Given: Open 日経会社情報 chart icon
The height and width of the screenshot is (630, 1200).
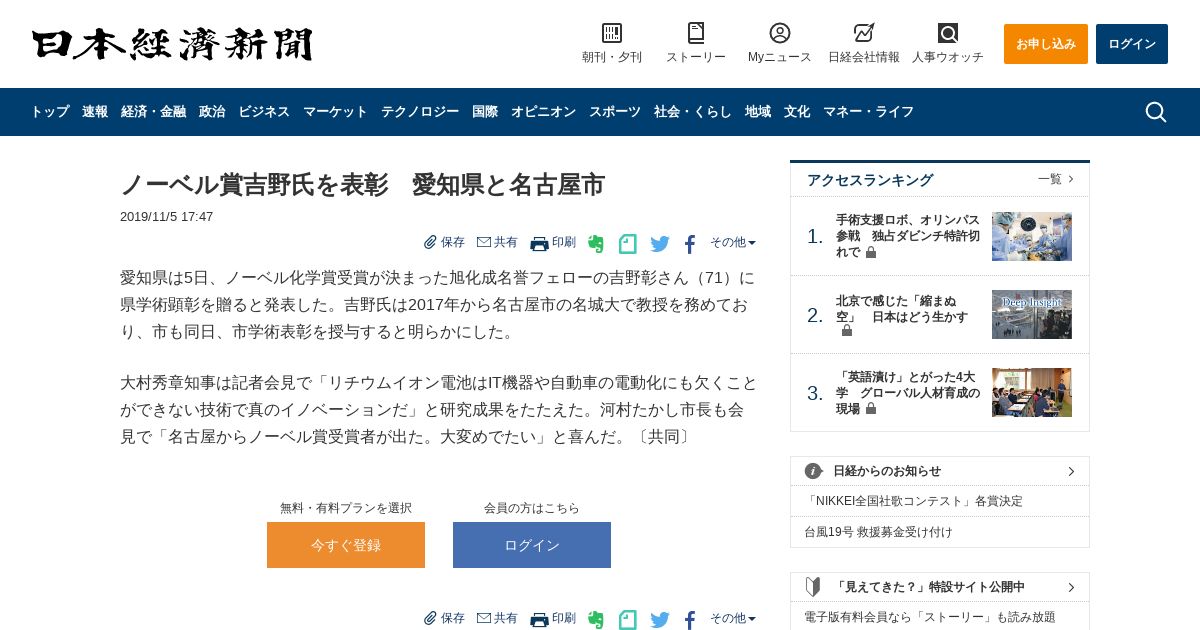Looking at the screenshot, I should pos(864,33).
